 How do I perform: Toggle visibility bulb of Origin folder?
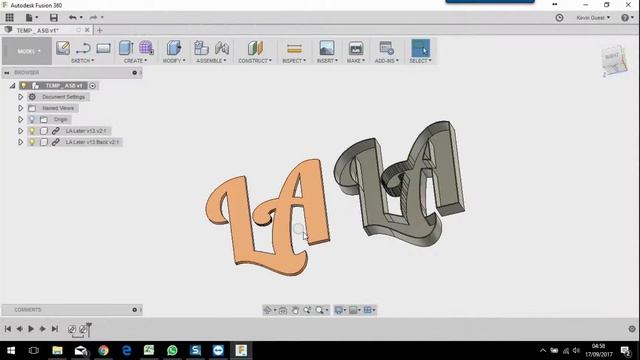32,119
